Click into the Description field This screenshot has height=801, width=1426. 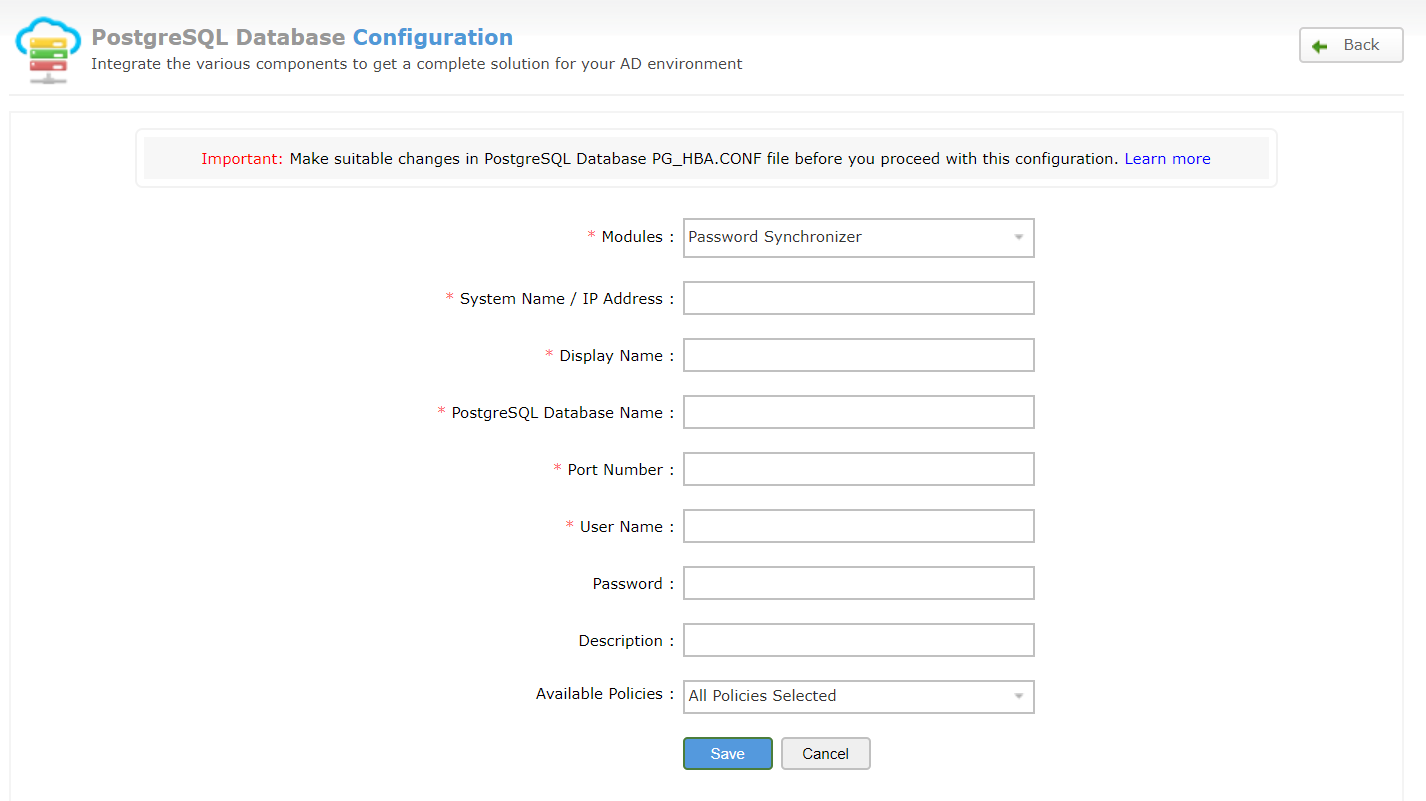tap(858, 640)
